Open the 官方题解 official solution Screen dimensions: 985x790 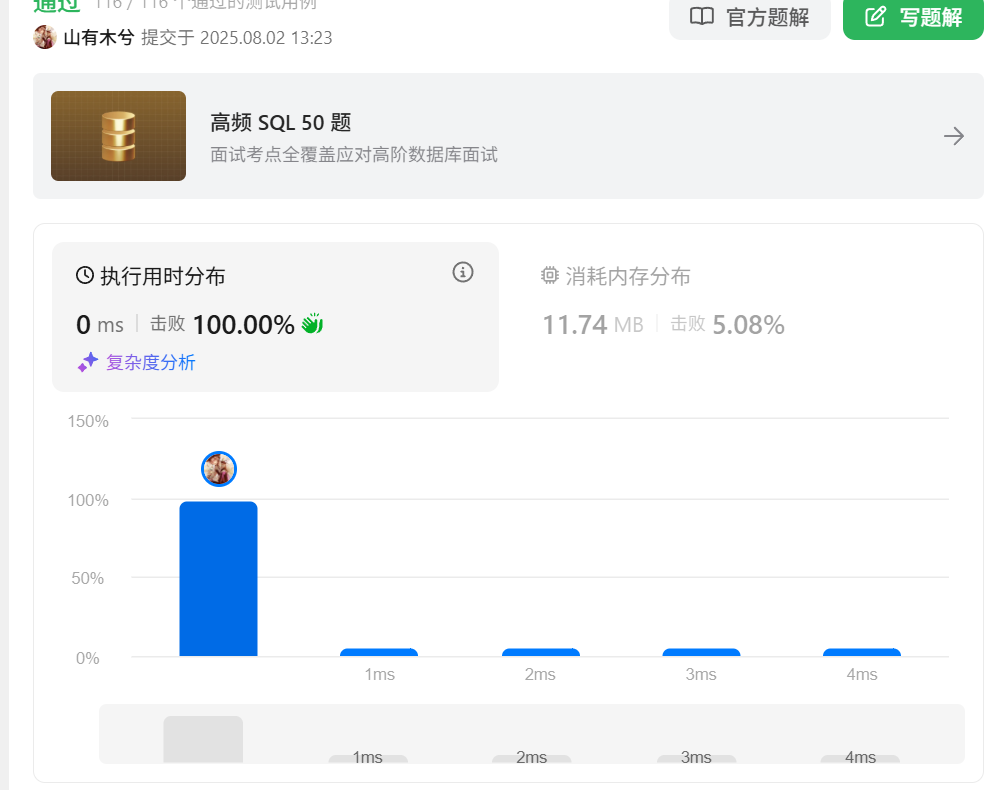click(749, 18)
